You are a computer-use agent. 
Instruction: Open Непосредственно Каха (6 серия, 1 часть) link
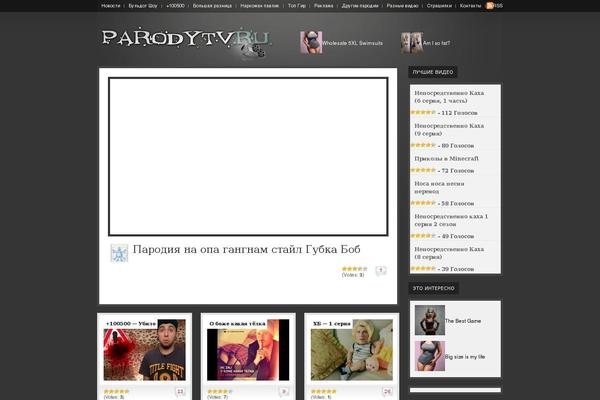[449, 97]
